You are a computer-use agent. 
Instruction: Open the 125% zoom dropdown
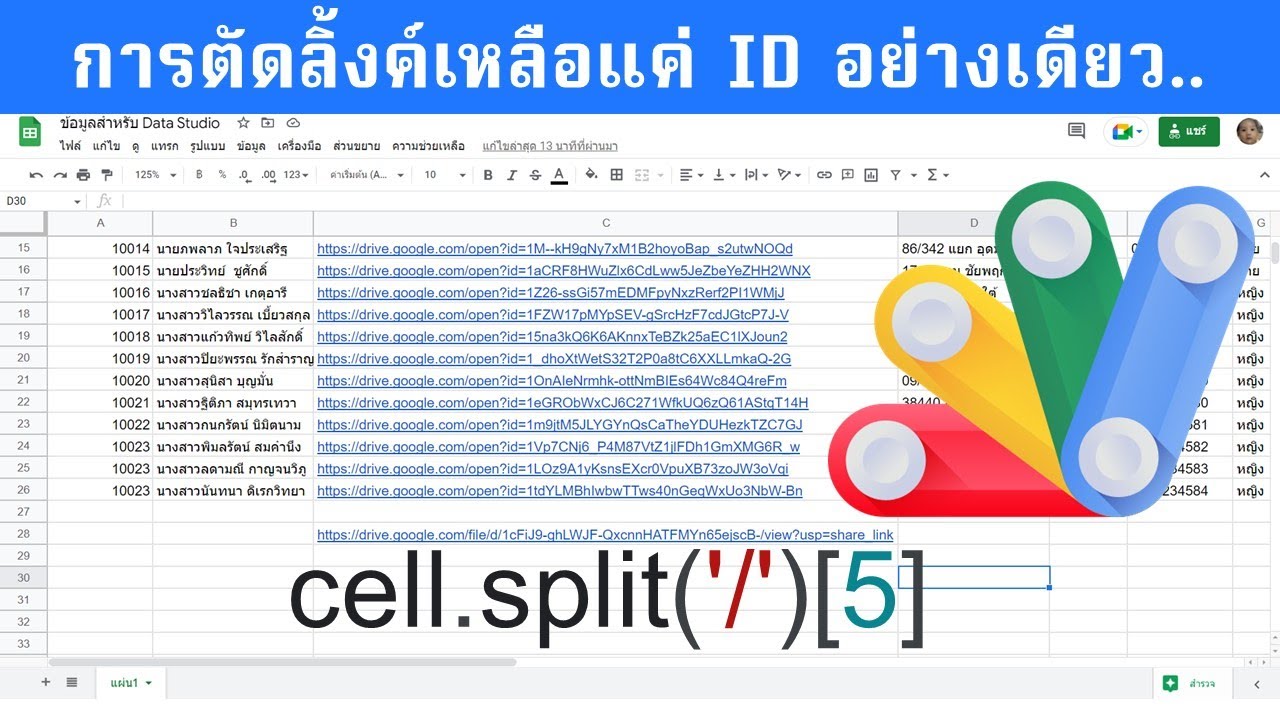click(x=155, y=175)
